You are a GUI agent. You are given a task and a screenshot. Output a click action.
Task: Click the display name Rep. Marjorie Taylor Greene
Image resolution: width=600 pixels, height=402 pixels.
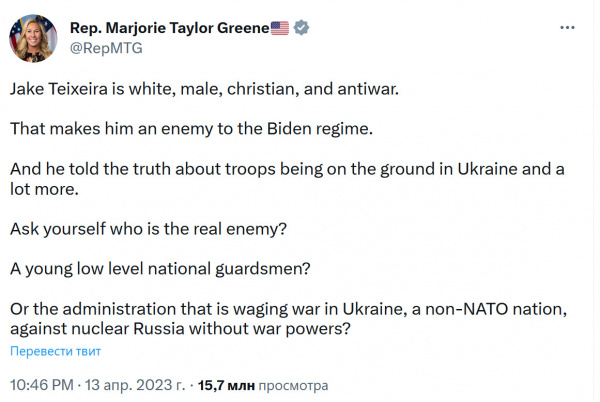167,28
